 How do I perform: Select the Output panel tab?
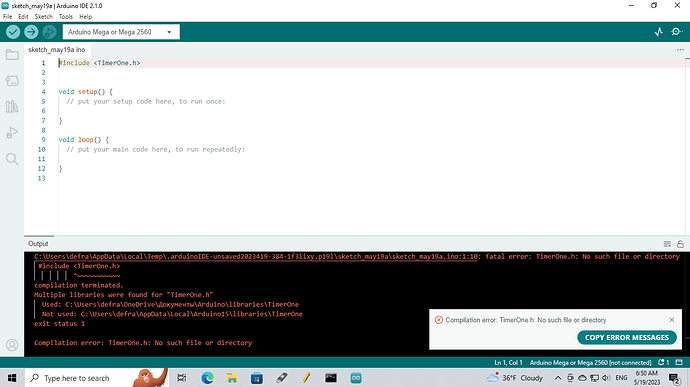click(x=38, y=244)
